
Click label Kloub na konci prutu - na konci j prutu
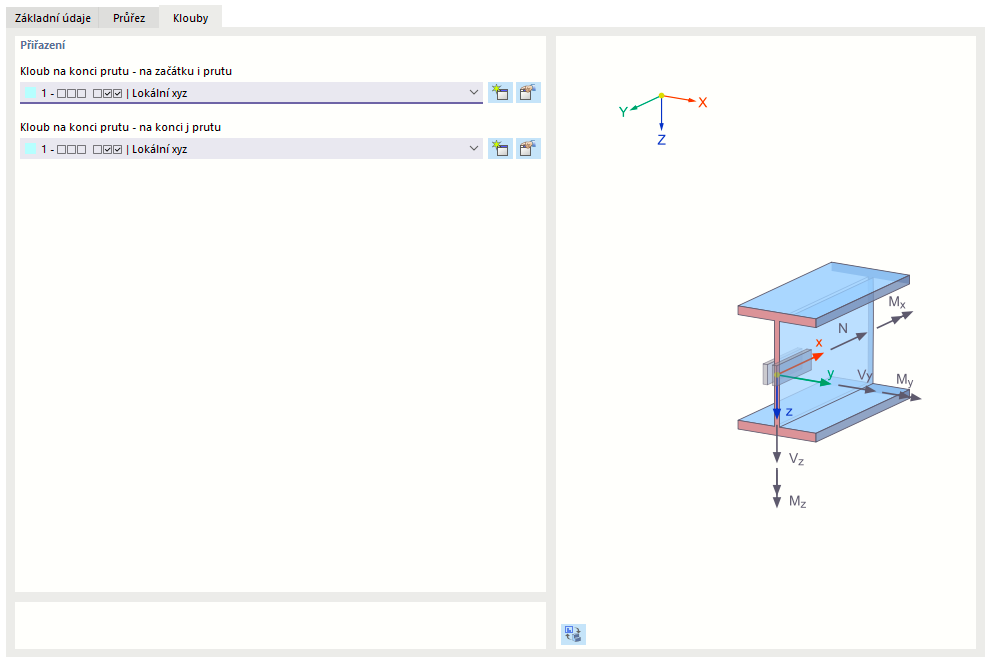[120, 127]
